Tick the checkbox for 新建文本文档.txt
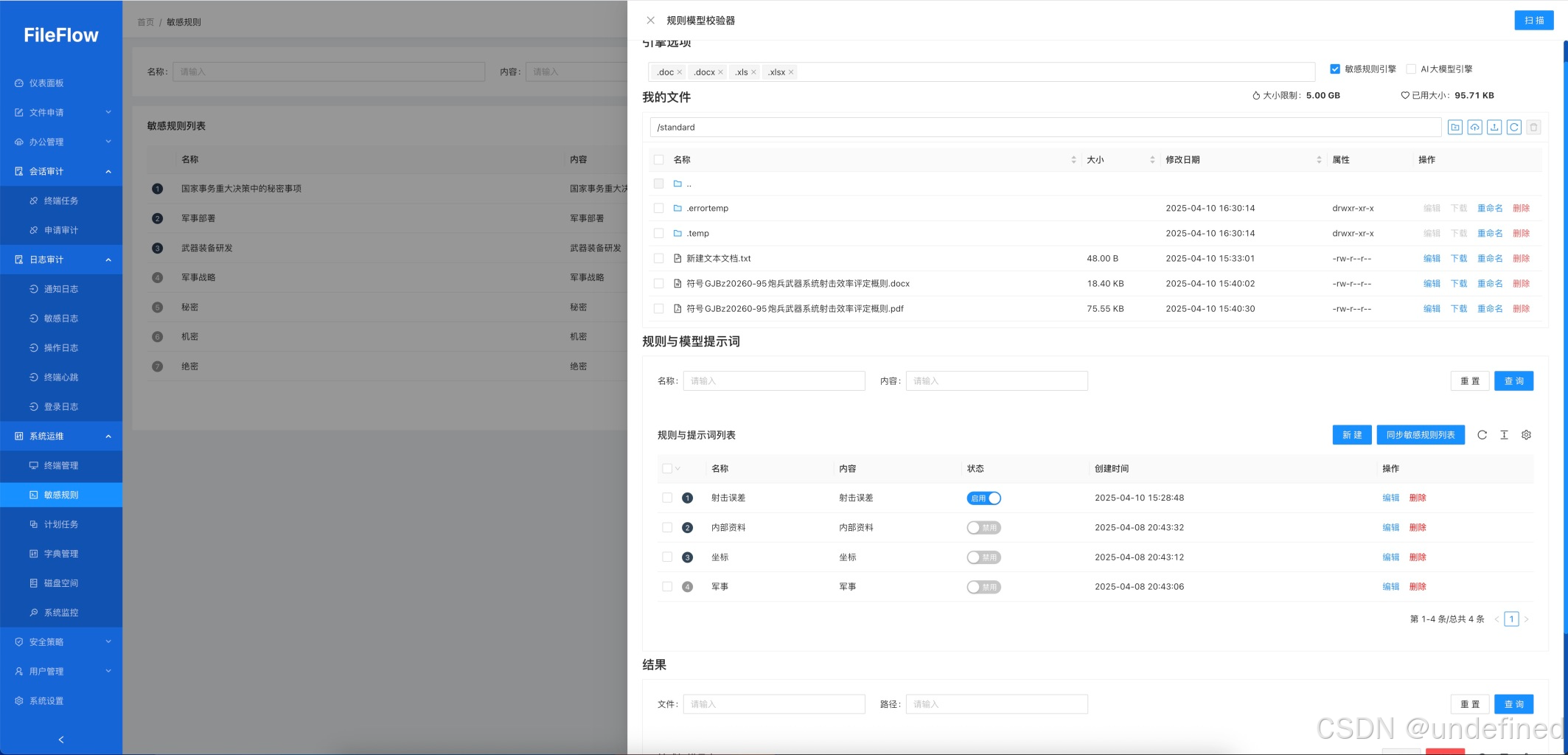Viewport: 1568px width, 755px height. pyautogui.click(x=658, y=259)
